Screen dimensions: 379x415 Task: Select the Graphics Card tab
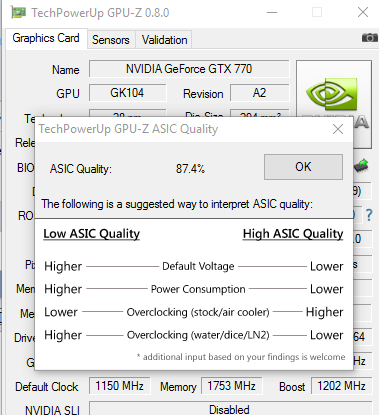tap(46, 38)
